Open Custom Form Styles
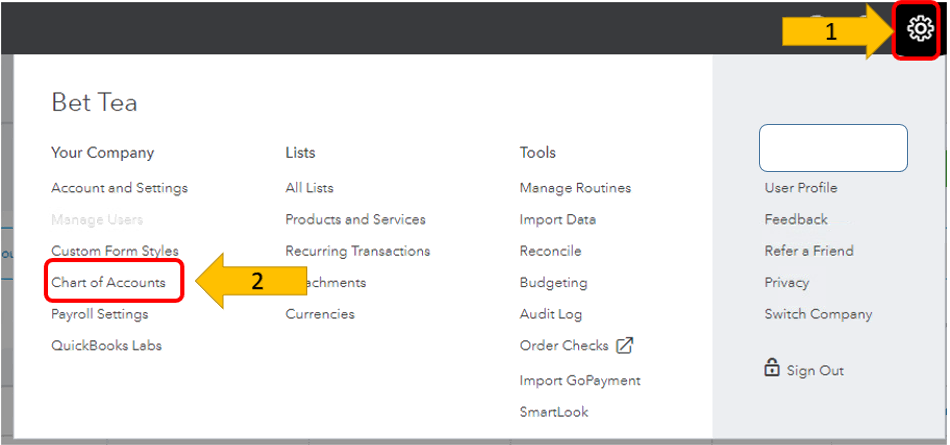Image resolution: width=950 pixels, height=445 pixels. (115, 251)
